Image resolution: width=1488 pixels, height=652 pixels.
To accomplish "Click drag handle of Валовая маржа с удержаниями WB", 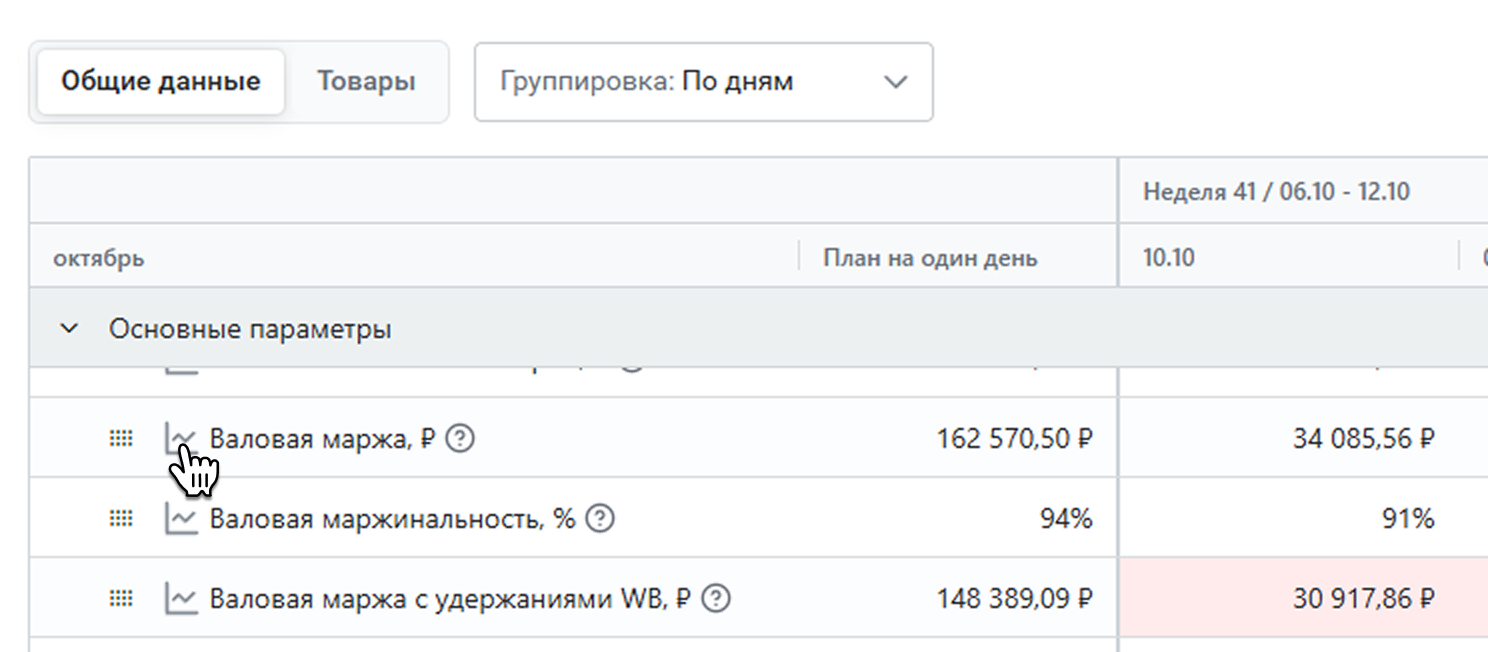I will point(121,598).
